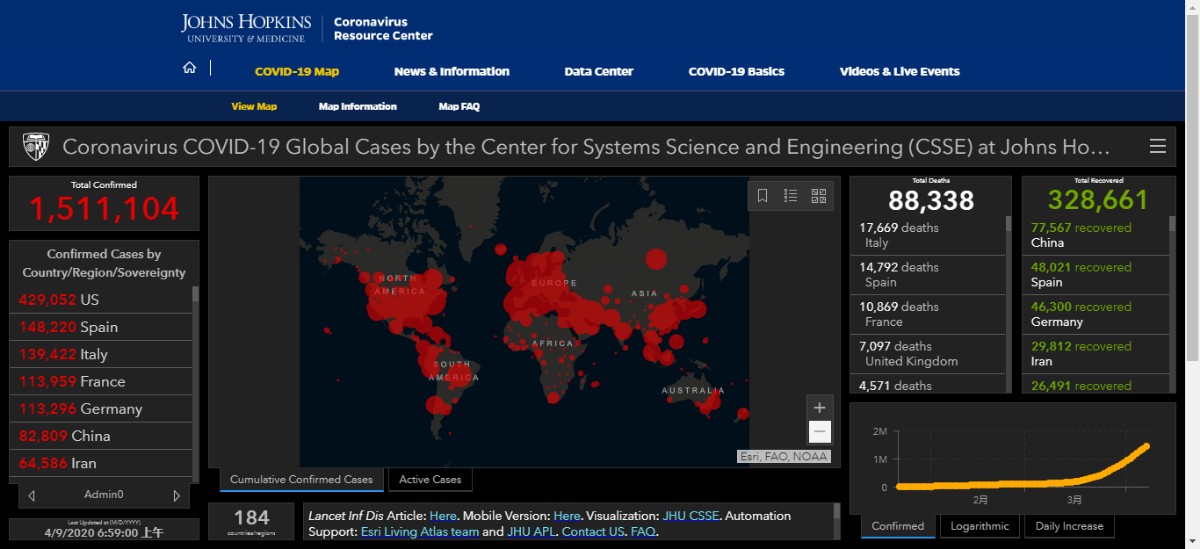Switch to Active Cases tab
Screen dimensions: 1200x549
tap(430, 480)
